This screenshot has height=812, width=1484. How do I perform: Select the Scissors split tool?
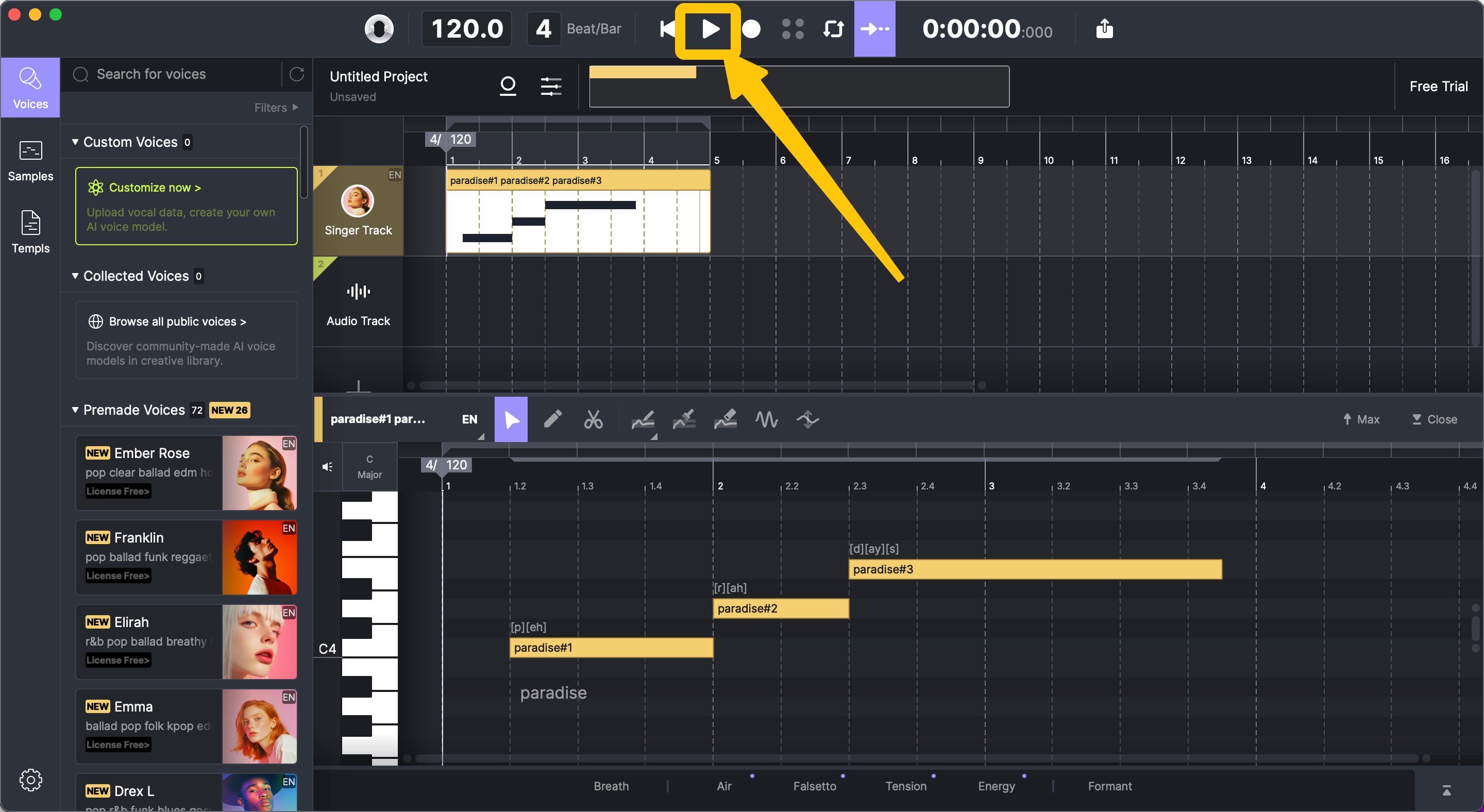[x=594, y=419]
